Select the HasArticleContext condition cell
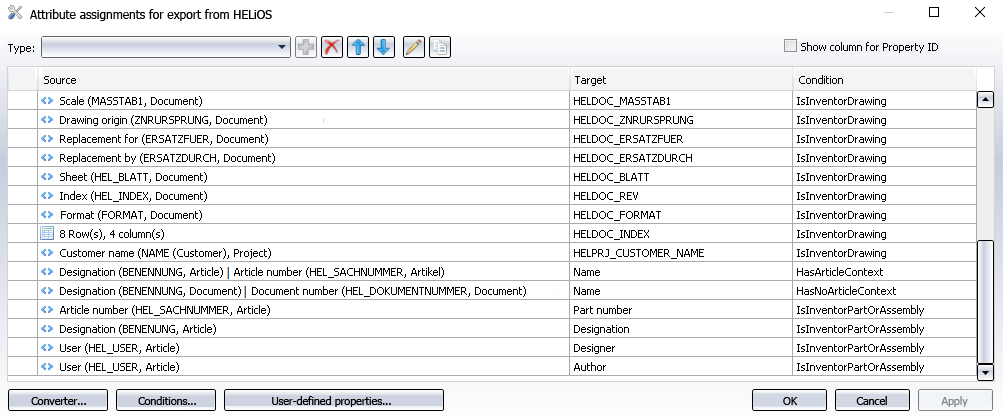The height and width of the screenshot is (417, 1003). [885, 272]
